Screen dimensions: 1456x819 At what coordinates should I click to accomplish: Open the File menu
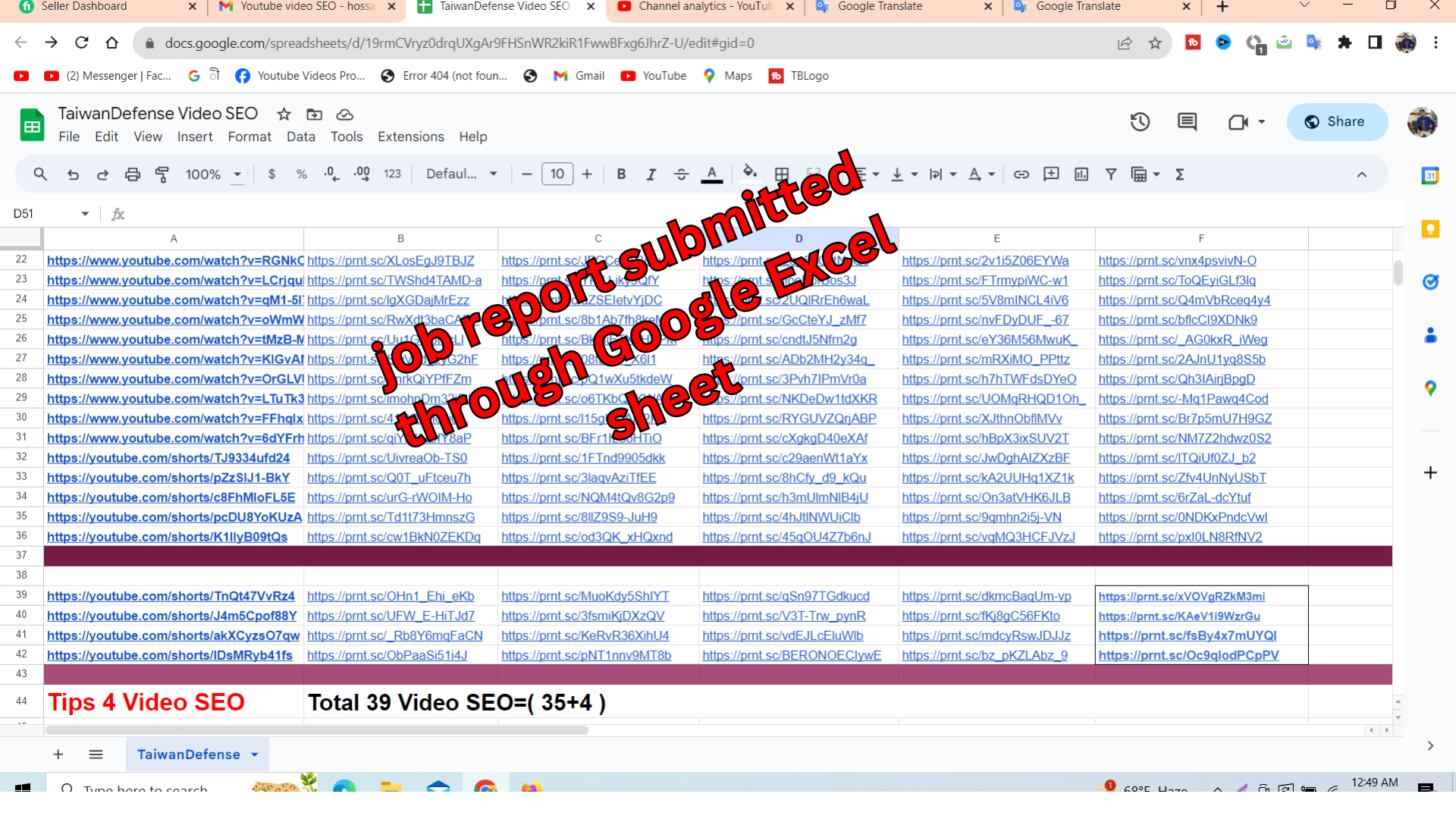[x=69, y=136]
